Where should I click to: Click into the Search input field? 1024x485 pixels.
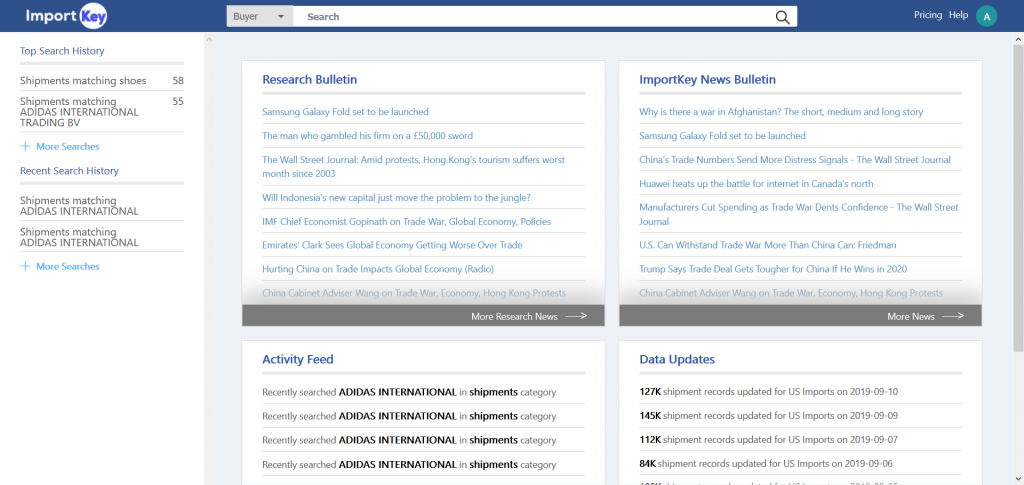(532, 16)
